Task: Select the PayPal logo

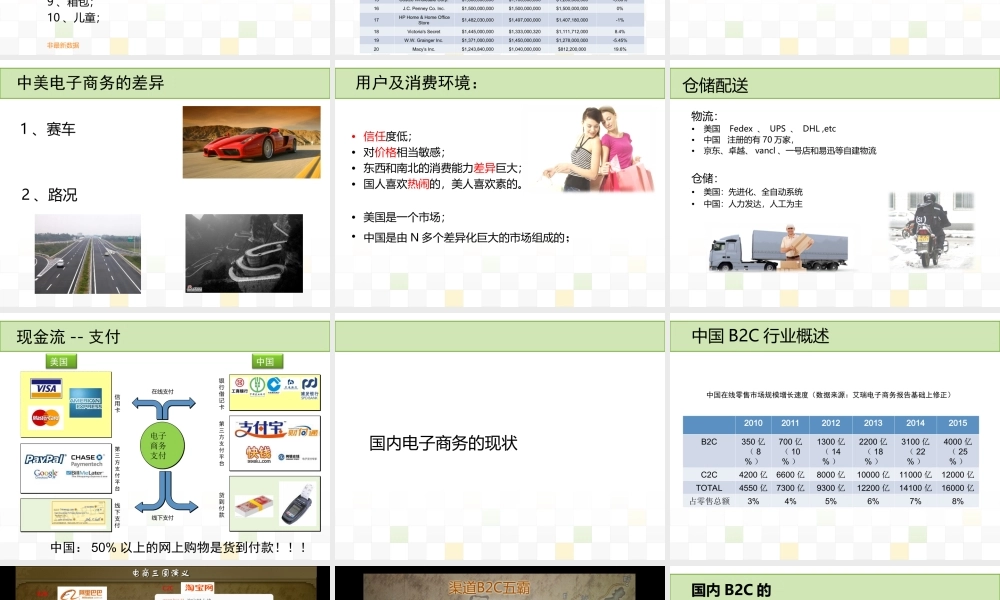Action: pos(44,457)
